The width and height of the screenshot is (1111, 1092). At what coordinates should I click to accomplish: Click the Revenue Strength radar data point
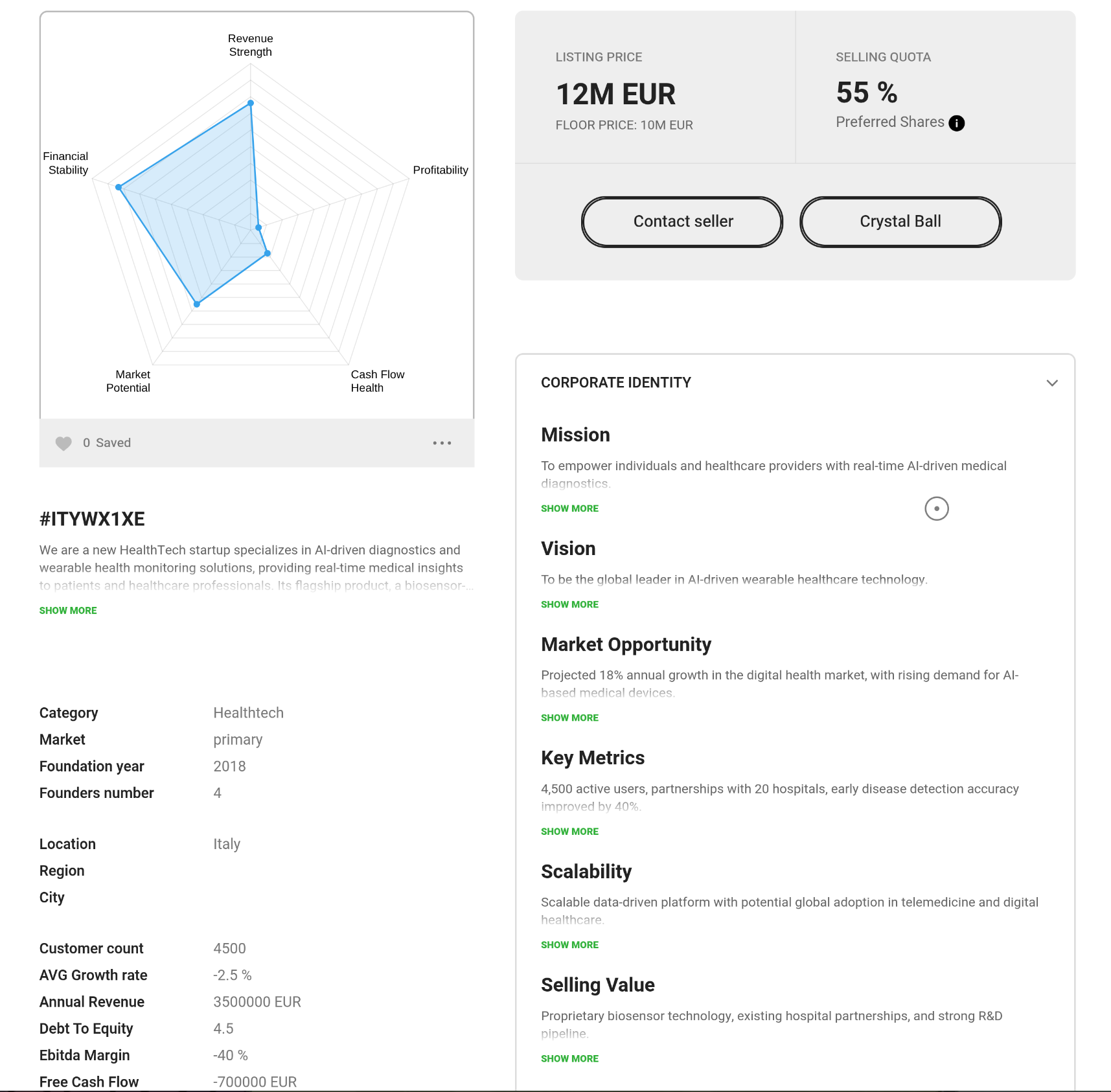pos(251,103)
